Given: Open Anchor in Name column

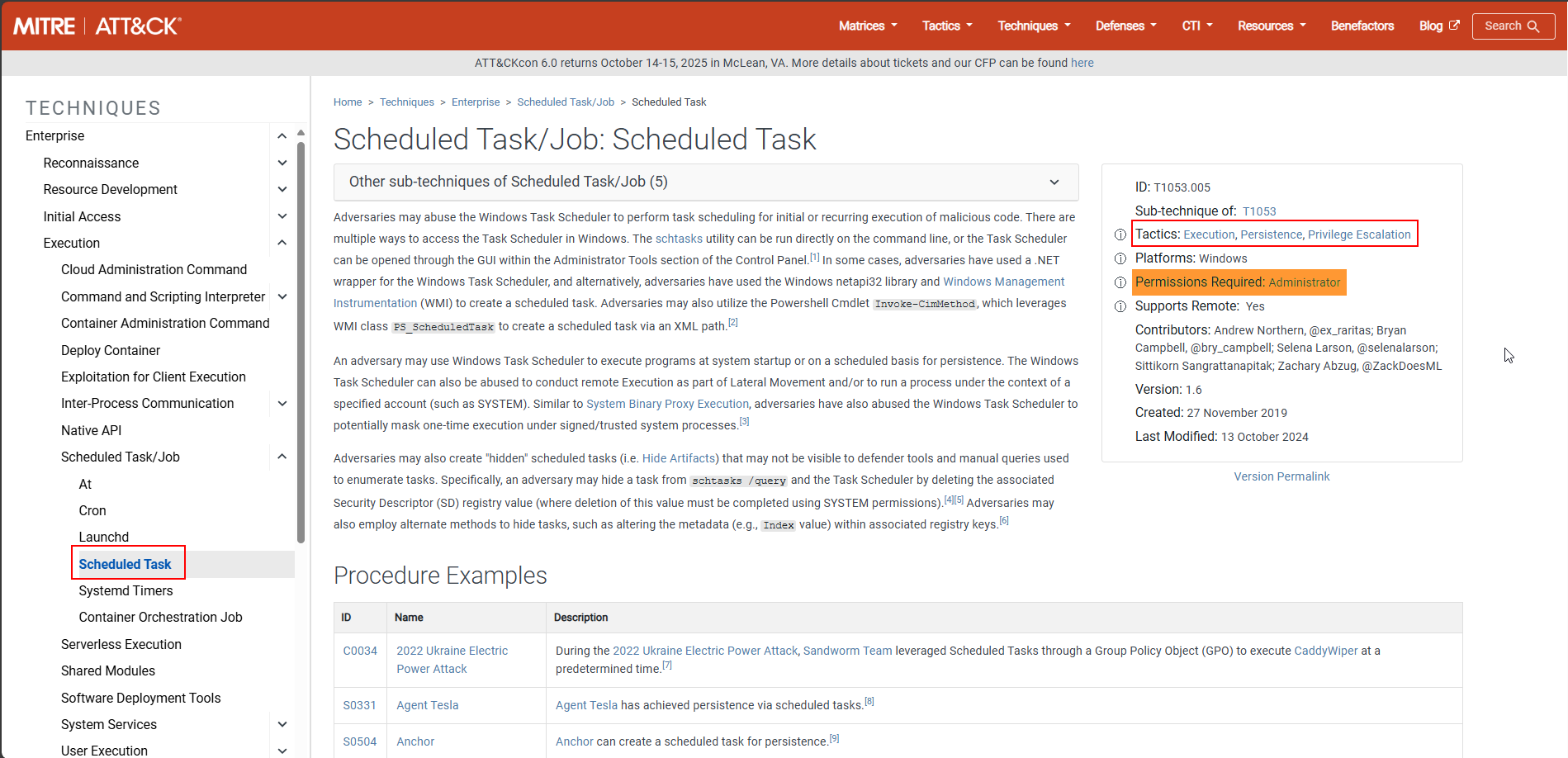Looking at the screenshot, I should (x=415, y=741).
